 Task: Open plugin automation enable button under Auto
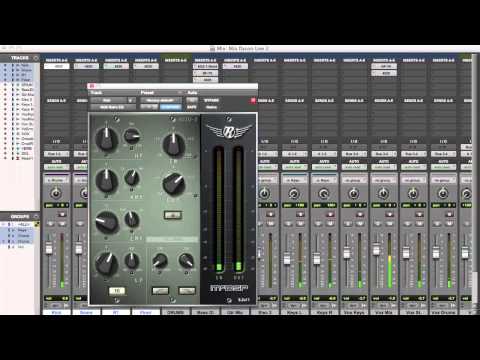coord(192,100)
